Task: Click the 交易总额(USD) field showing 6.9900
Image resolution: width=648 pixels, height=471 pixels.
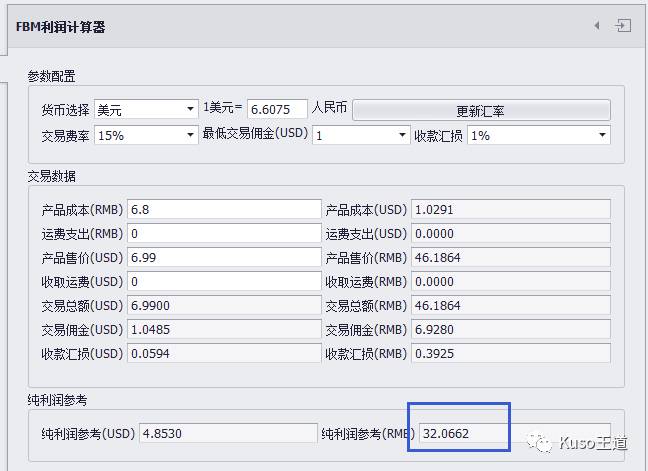Action: [x=223, y=306]
